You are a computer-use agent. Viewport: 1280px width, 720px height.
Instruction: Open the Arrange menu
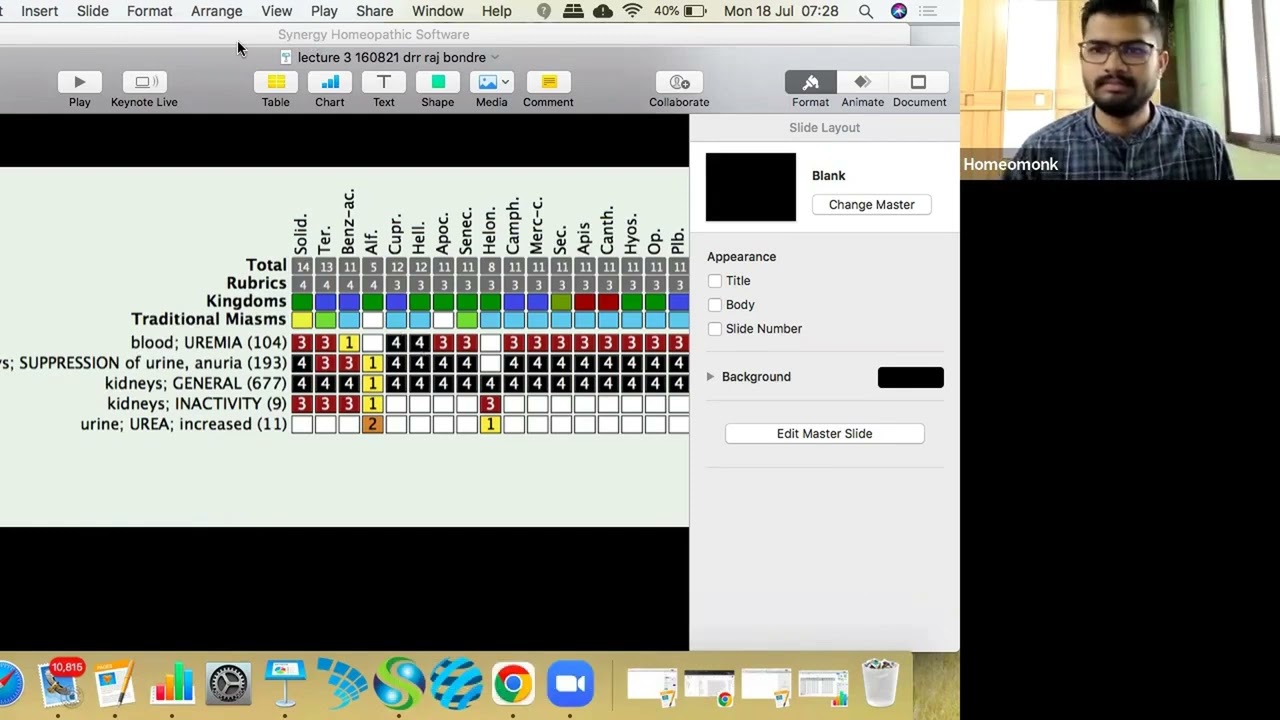[x=216, y=11]
